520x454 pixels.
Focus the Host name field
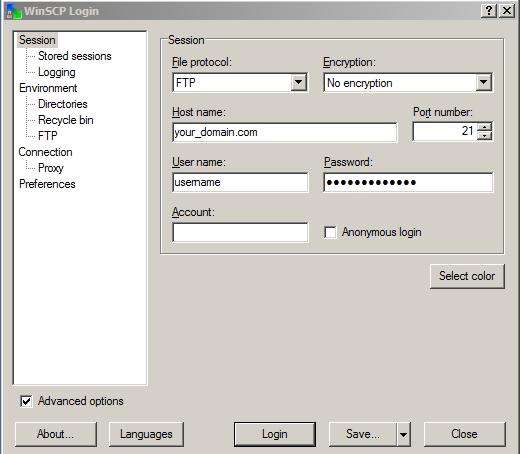[285, 132]
